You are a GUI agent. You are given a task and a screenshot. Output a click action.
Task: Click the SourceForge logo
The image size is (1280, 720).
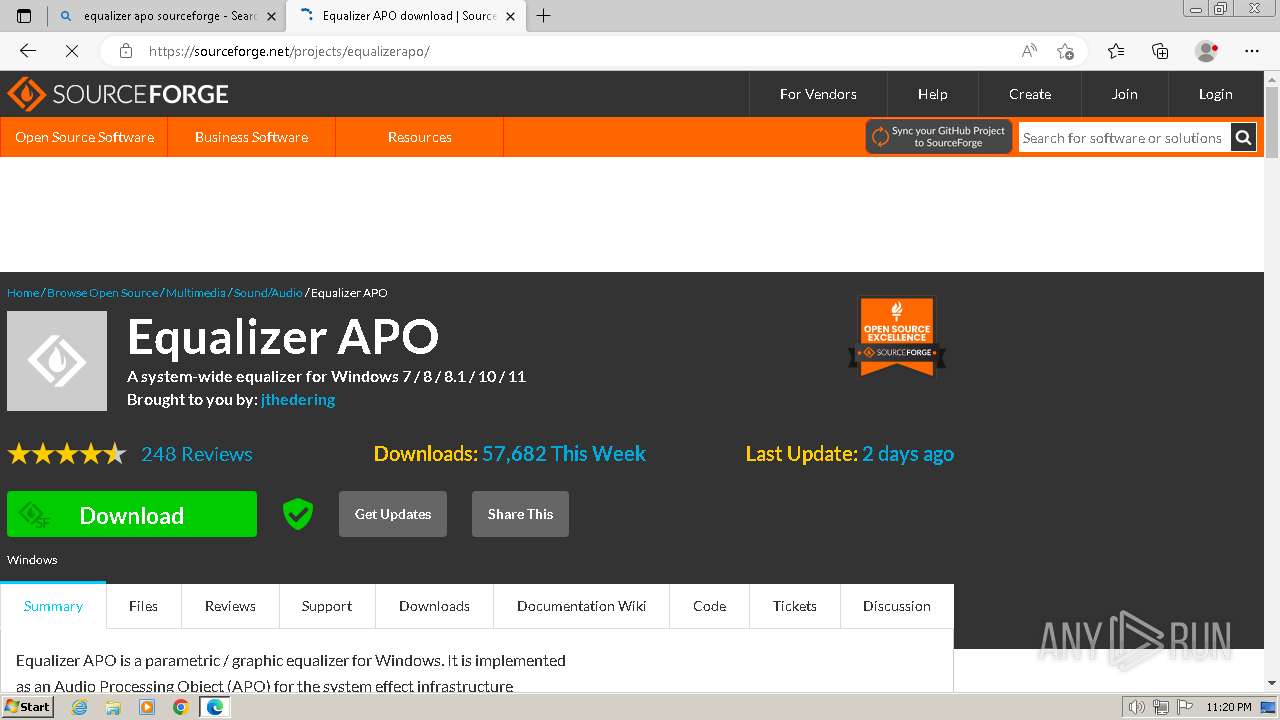118,94
